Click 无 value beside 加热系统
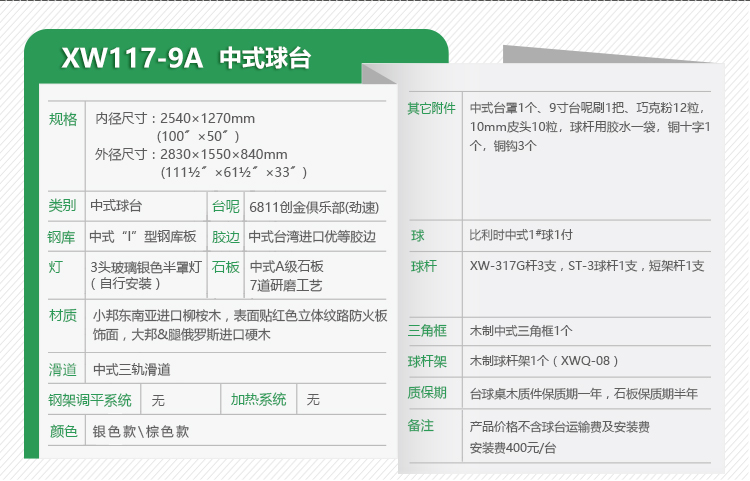 [313, 399]
